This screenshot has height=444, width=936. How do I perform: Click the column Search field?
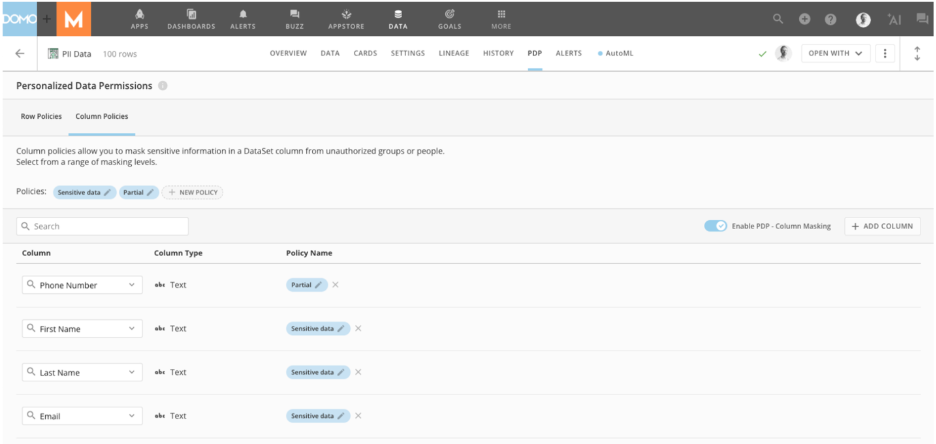click(x=103, y=226)
